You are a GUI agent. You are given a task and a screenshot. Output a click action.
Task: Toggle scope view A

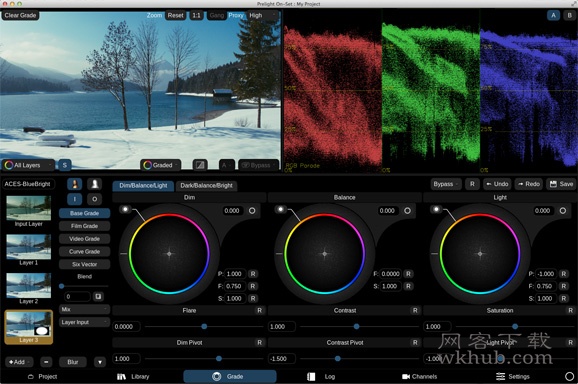point(553,15)
